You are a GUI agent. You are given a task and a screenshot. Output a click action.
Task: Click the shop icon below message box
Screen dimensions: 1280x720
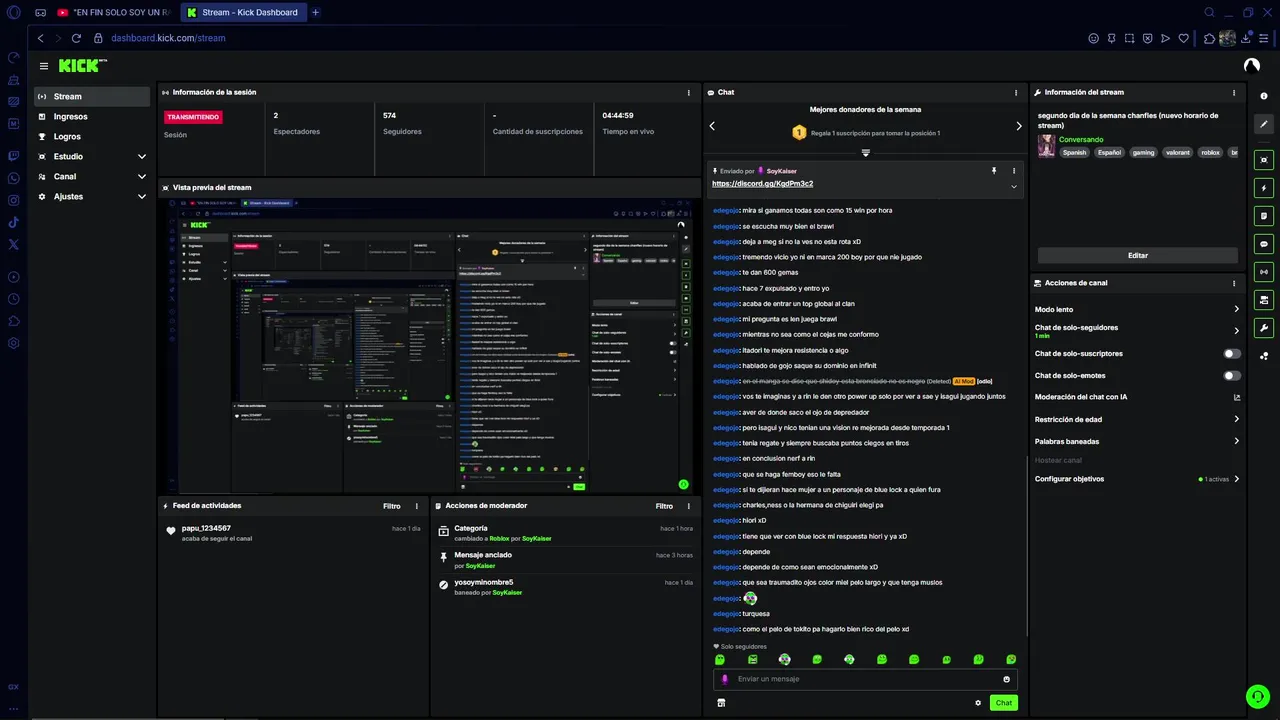721,703
